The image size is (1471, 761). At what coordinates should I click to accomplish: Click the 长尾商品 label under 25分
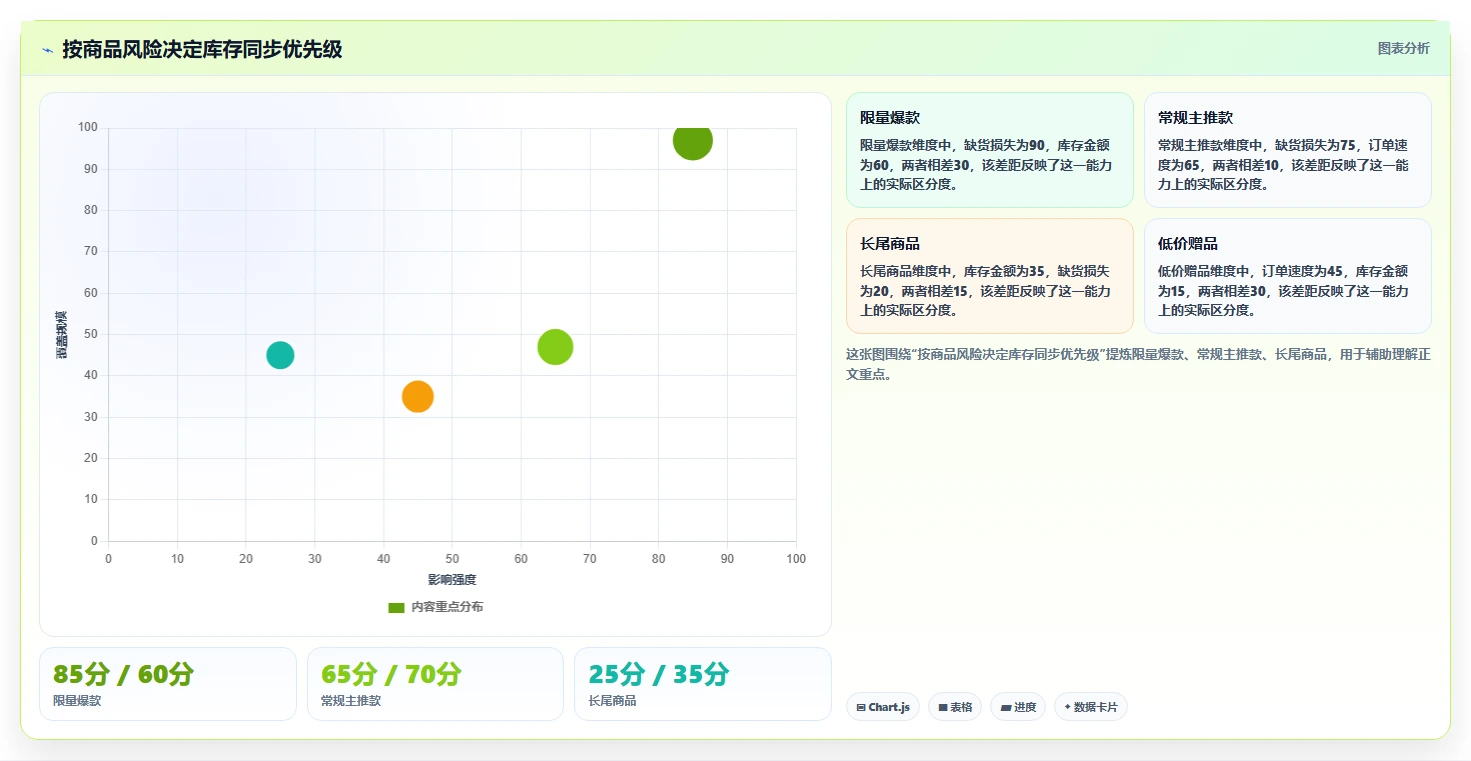click(x=613, y=701)
